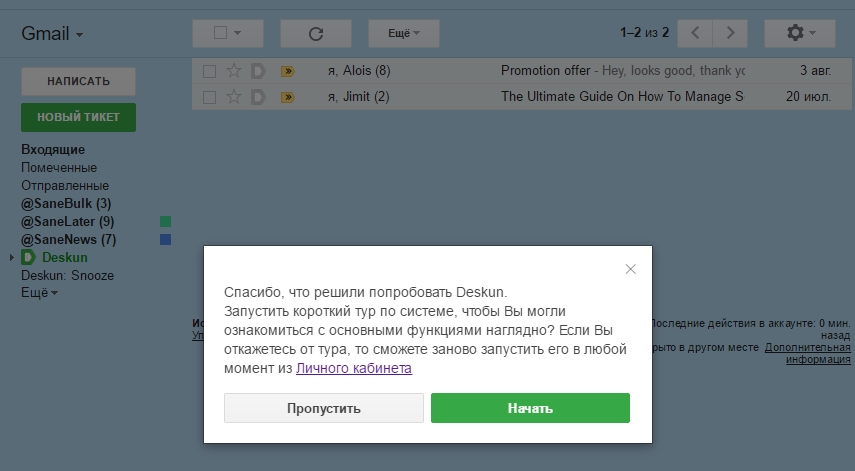Star the Promotion offer email
The image size is (855, 471).
click(233, 71)
